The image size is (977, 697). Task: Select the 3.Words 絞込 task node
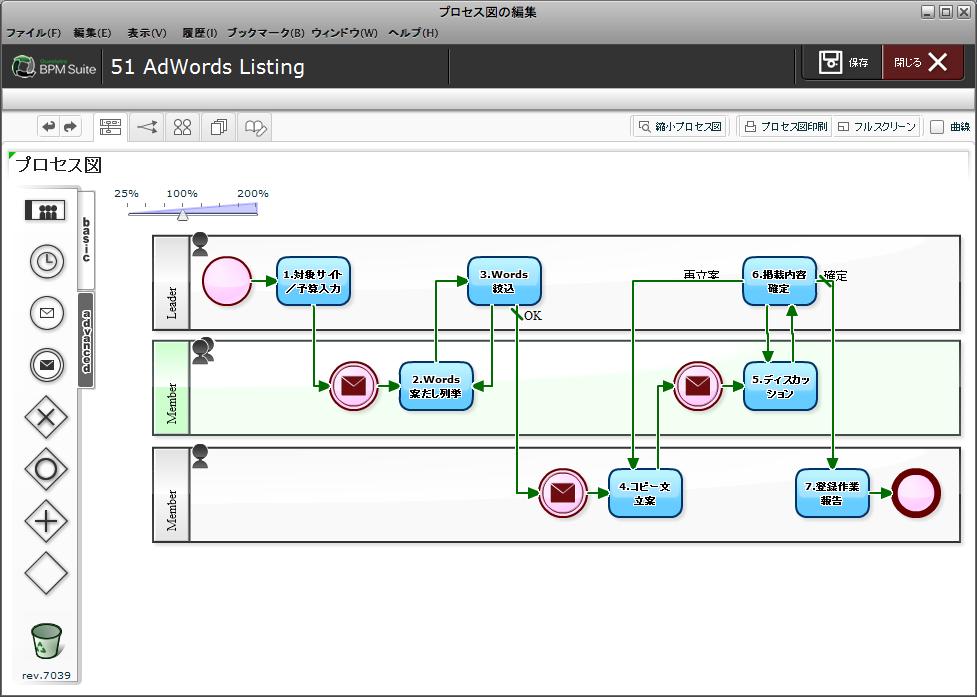pyautogui.click(x=504, y=281)
